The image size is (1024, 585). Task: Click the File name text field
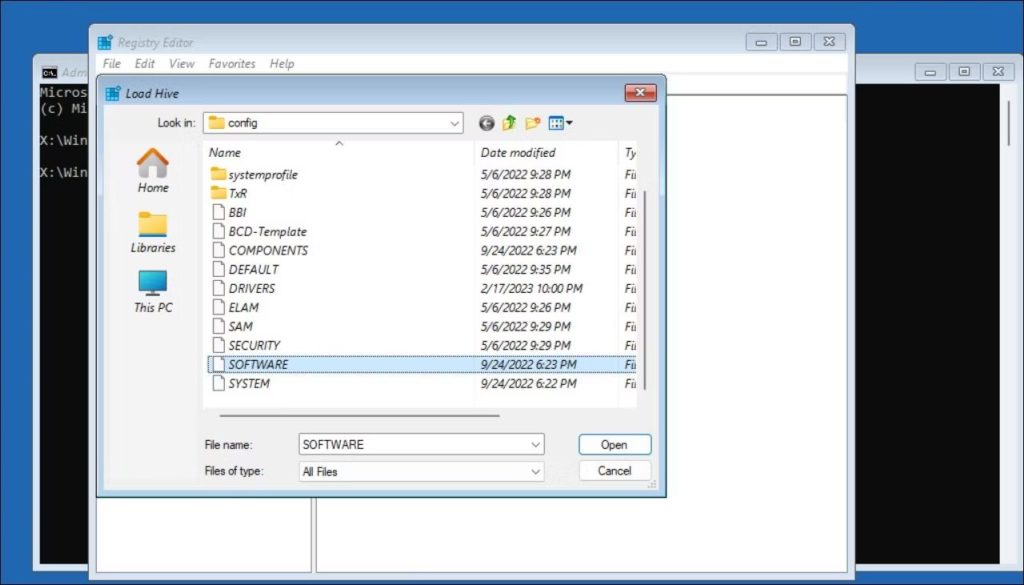click(412, 444)
